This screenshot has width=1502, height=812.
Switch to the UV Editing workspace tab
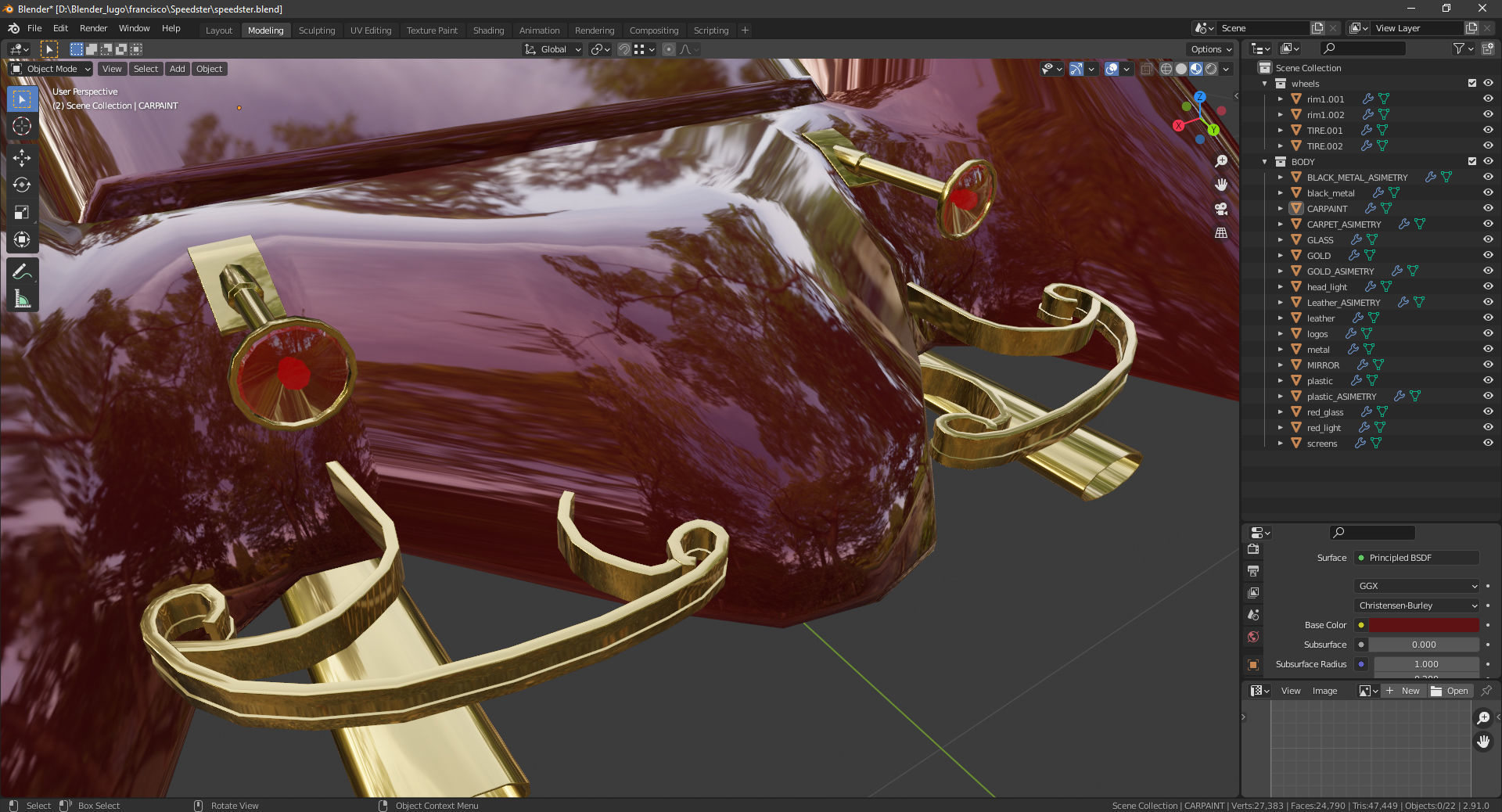(371, 31)
